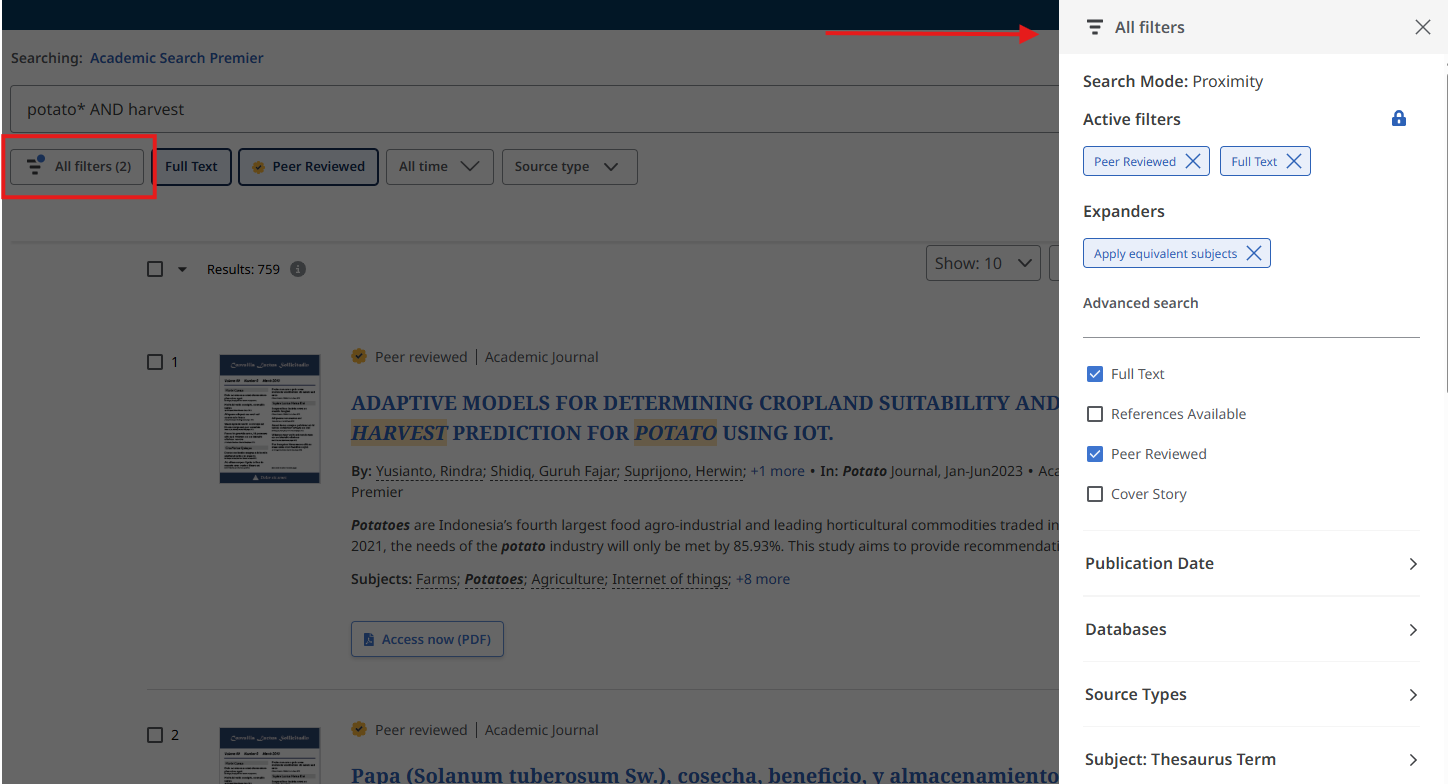1448x784 pixels.
Task: Open the Source type dropdown
Action: tap(568, 167)
